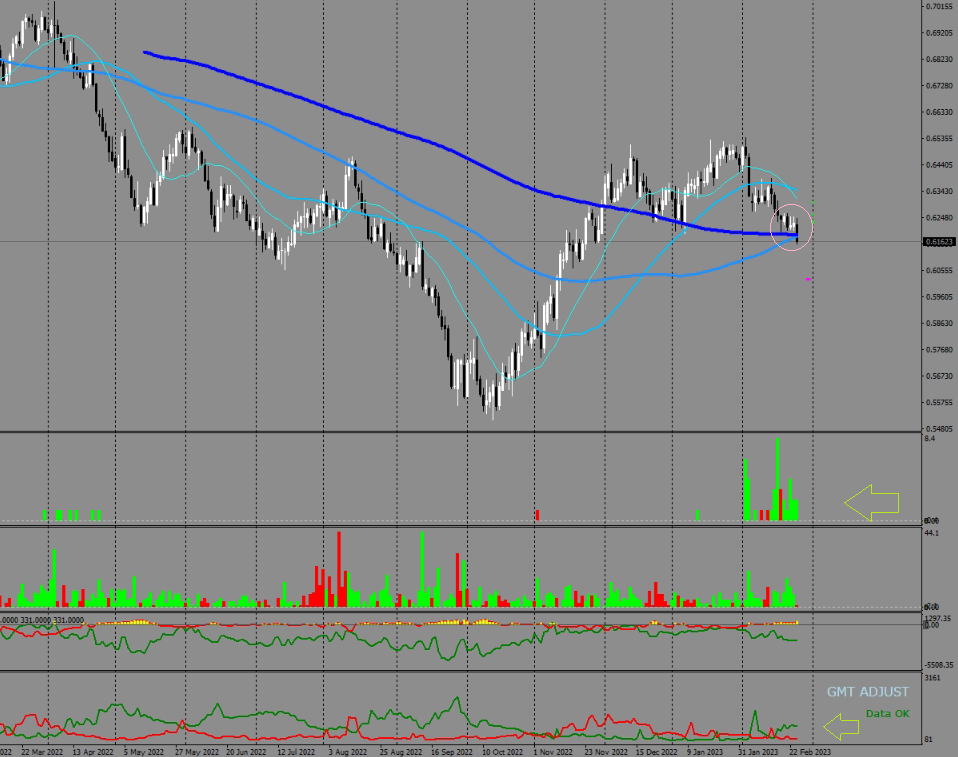Select the GMT ADJUST label
The image size is (958, 757).
pos(868,692)
